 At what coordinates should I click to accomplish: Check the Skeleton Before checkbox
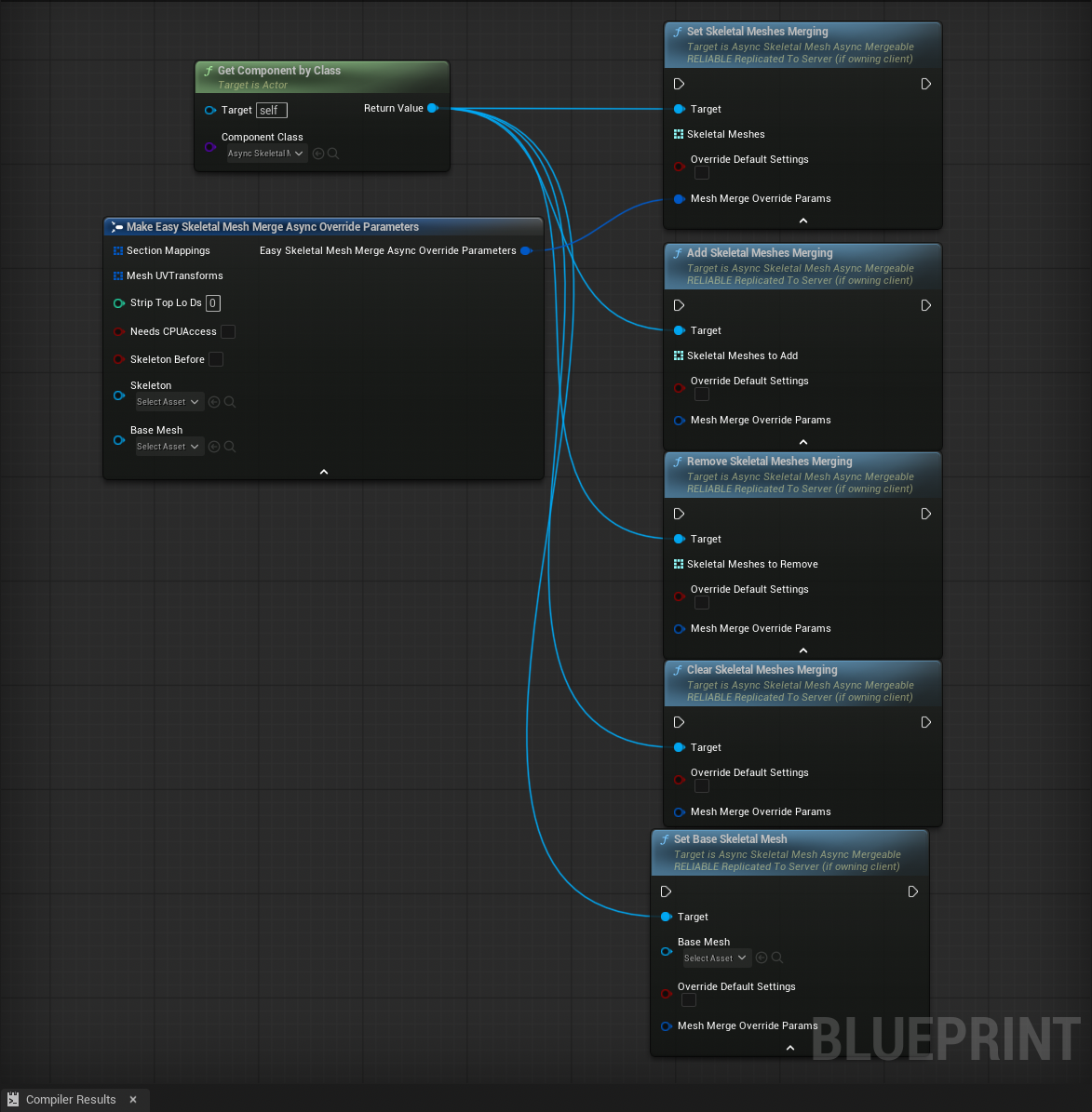(x=216, y=359)
